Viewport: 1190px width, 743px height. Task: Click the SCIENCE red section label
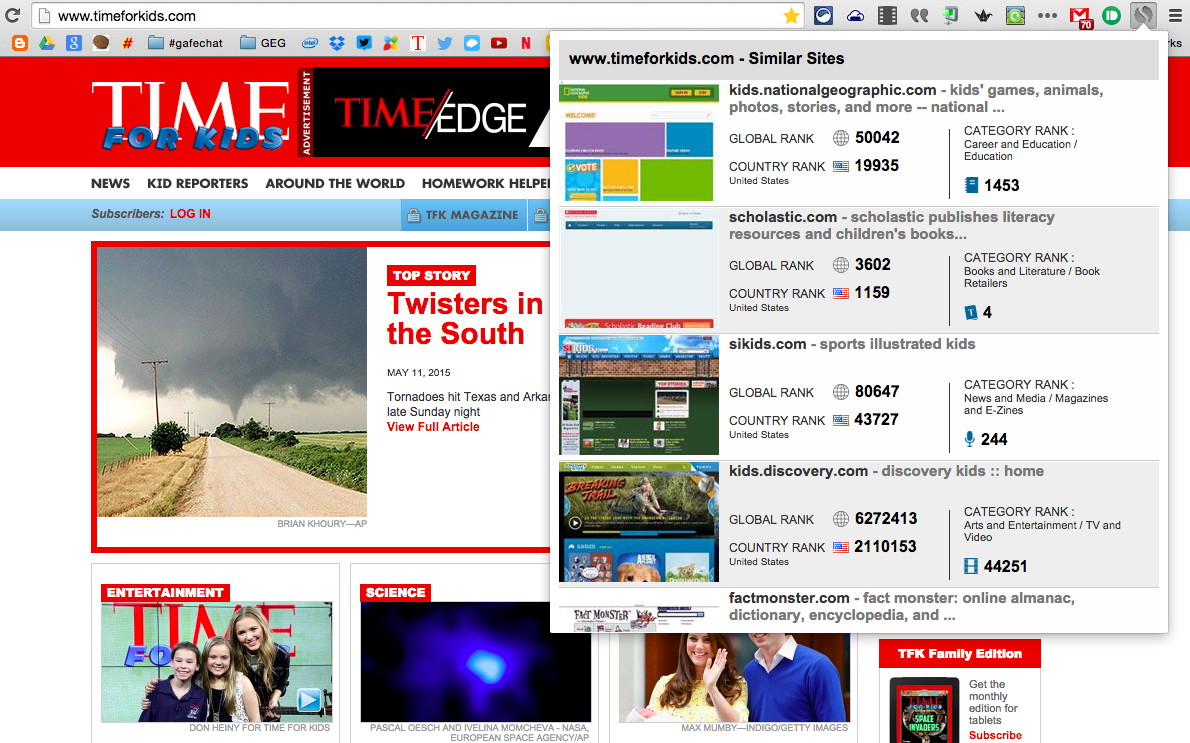pyautogui.click(x=395, y=593)
